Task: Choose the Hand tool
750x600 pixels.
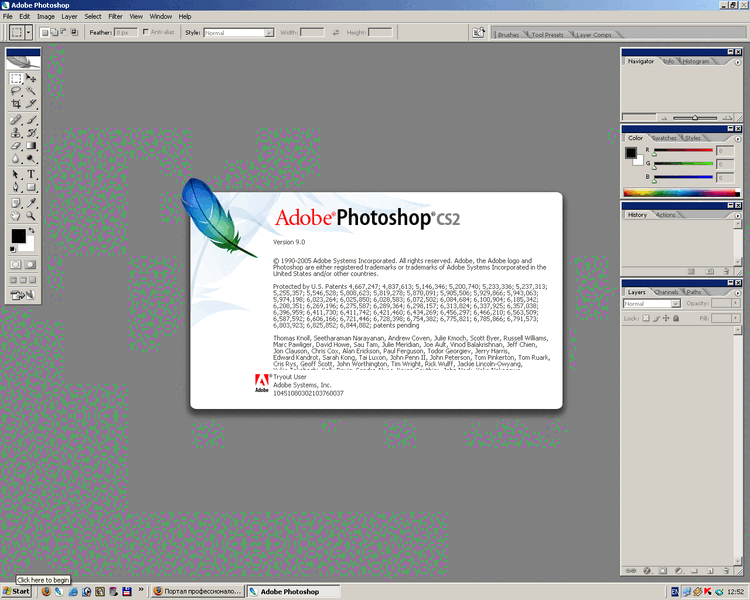Action: coord(16,216)
